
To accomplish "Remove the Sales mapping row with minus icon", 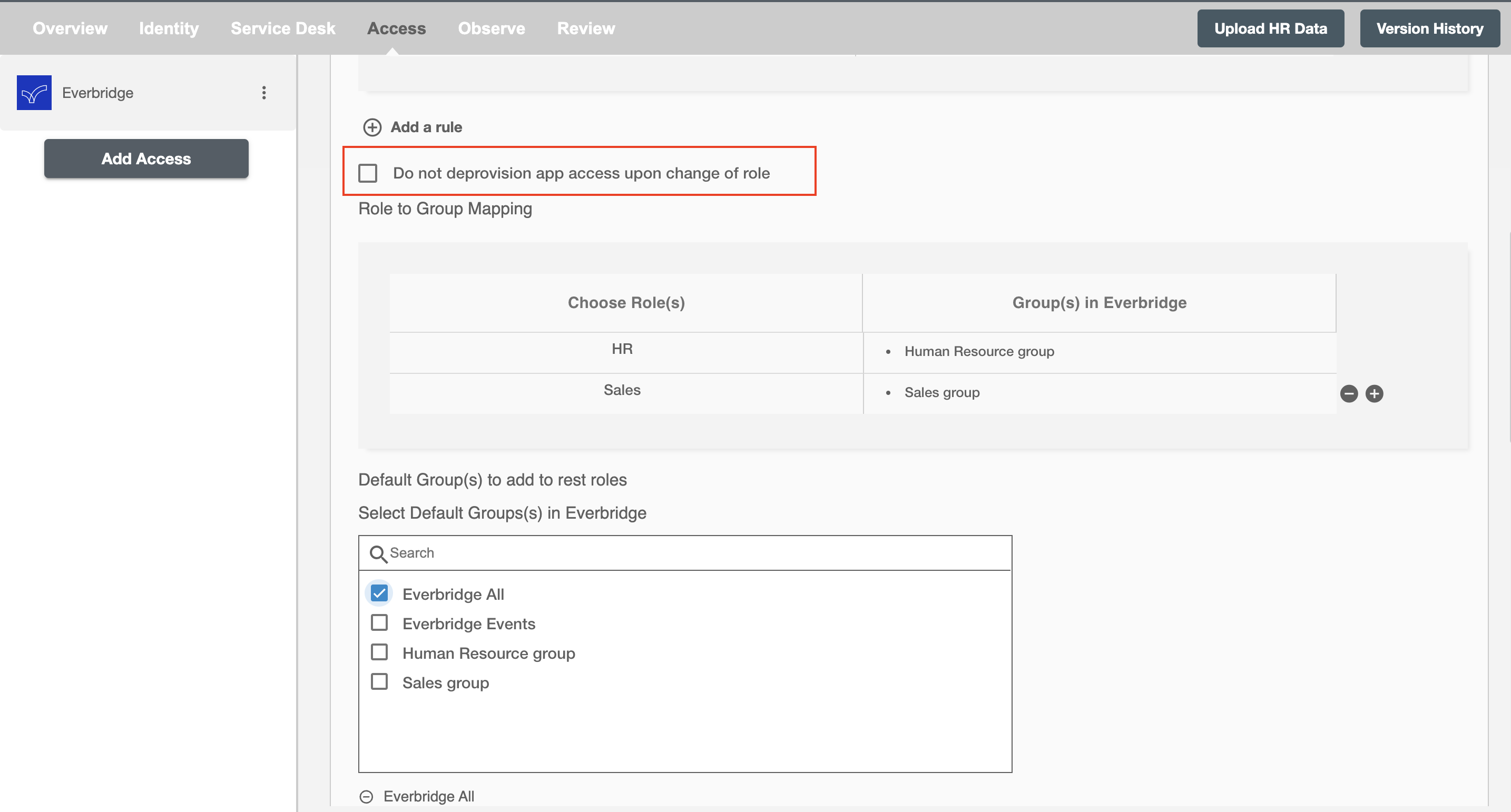I will coord(1349,393).
